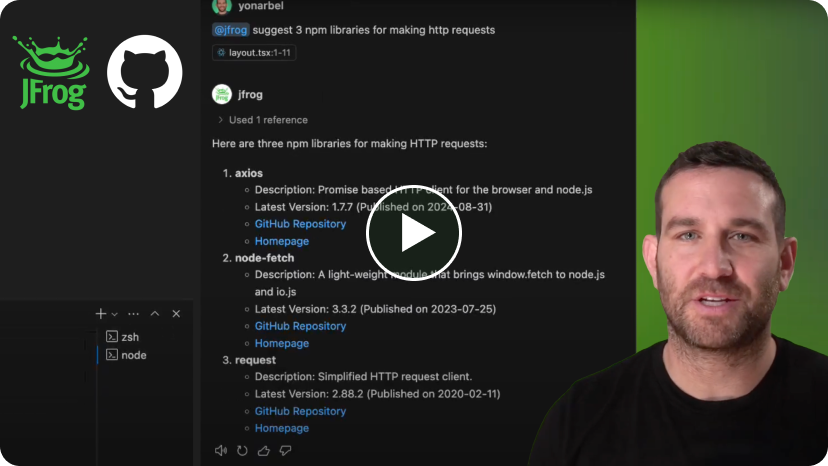Play the JFrog demo video
828x466 pixels.
click(x=413, y=233)
